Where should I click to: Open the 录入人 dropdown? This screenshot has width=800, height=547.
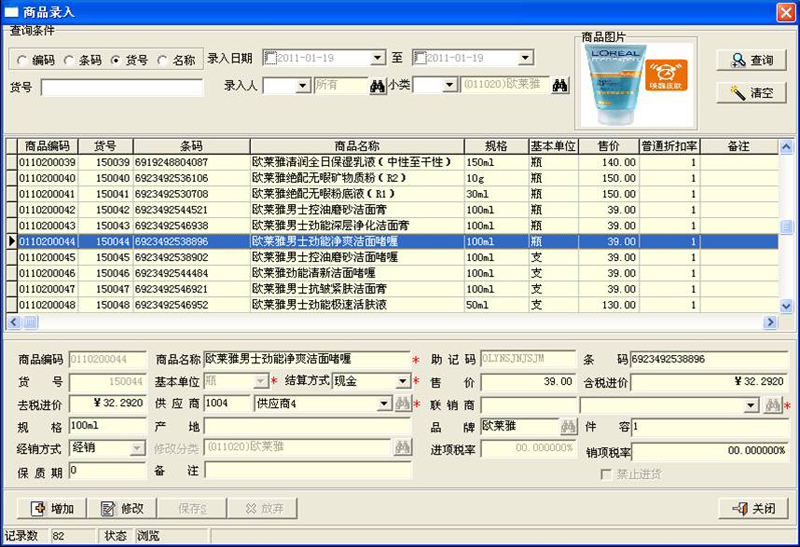[303, 85]
